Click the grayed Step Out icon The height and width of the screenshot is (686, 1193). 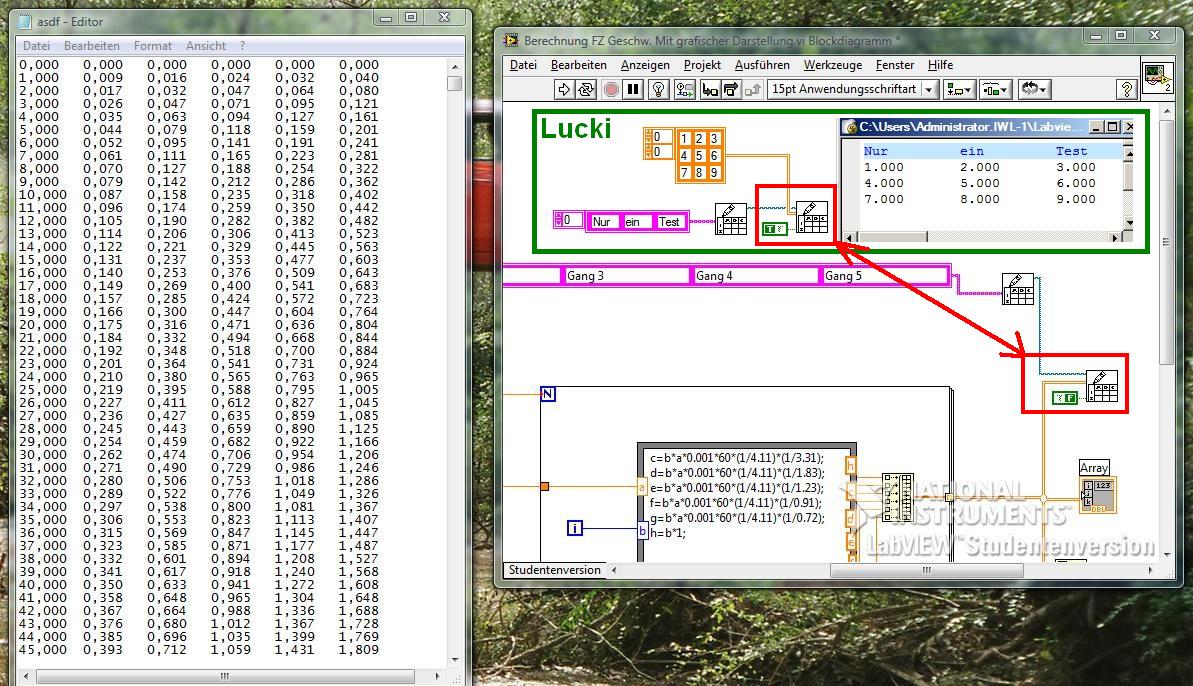click(x=752, y=90)
